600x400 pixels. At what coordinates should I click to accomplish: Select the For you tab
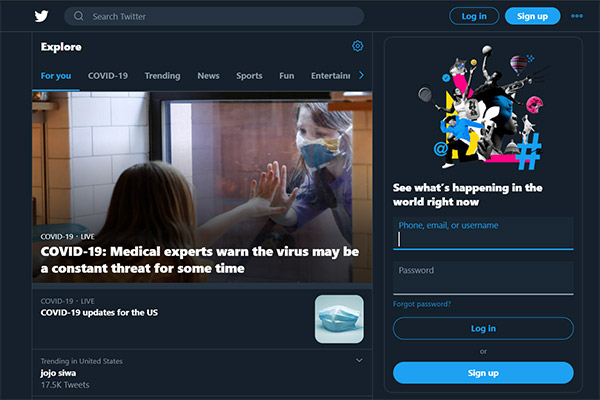click(x=56, y=76)
